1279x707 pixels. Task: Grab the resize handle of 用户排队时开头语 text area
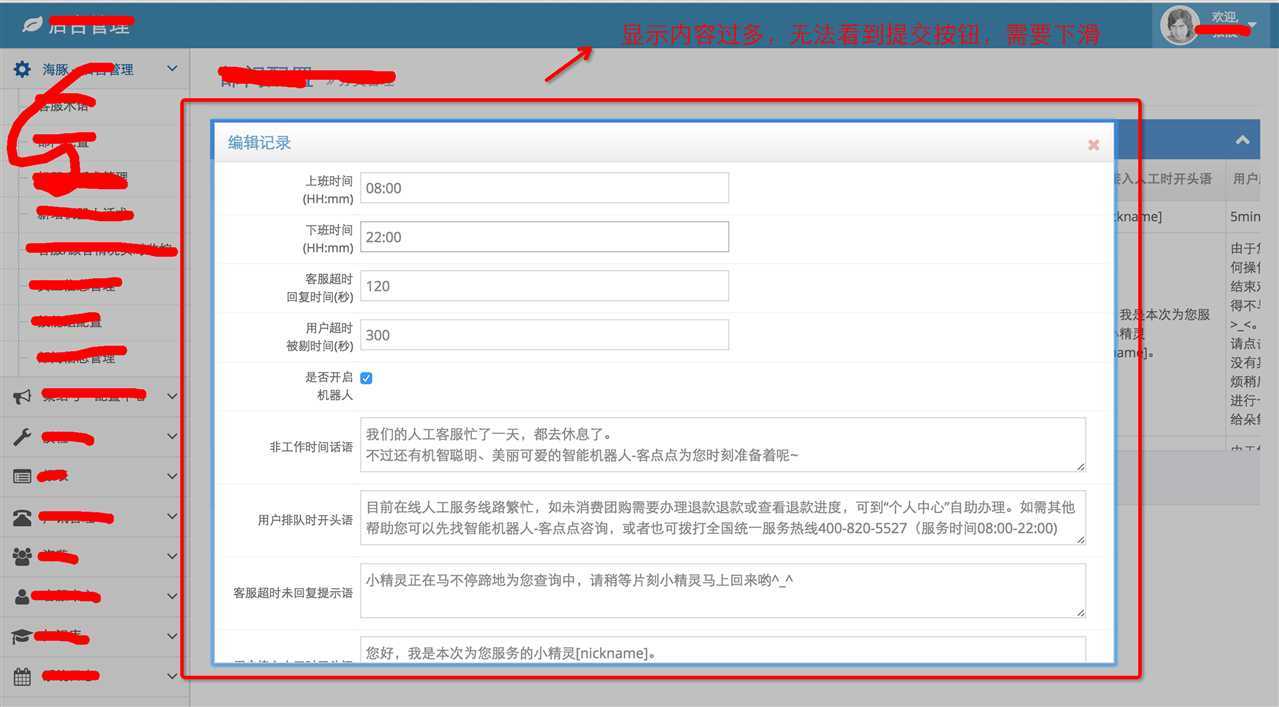(x=1080, y=539)
